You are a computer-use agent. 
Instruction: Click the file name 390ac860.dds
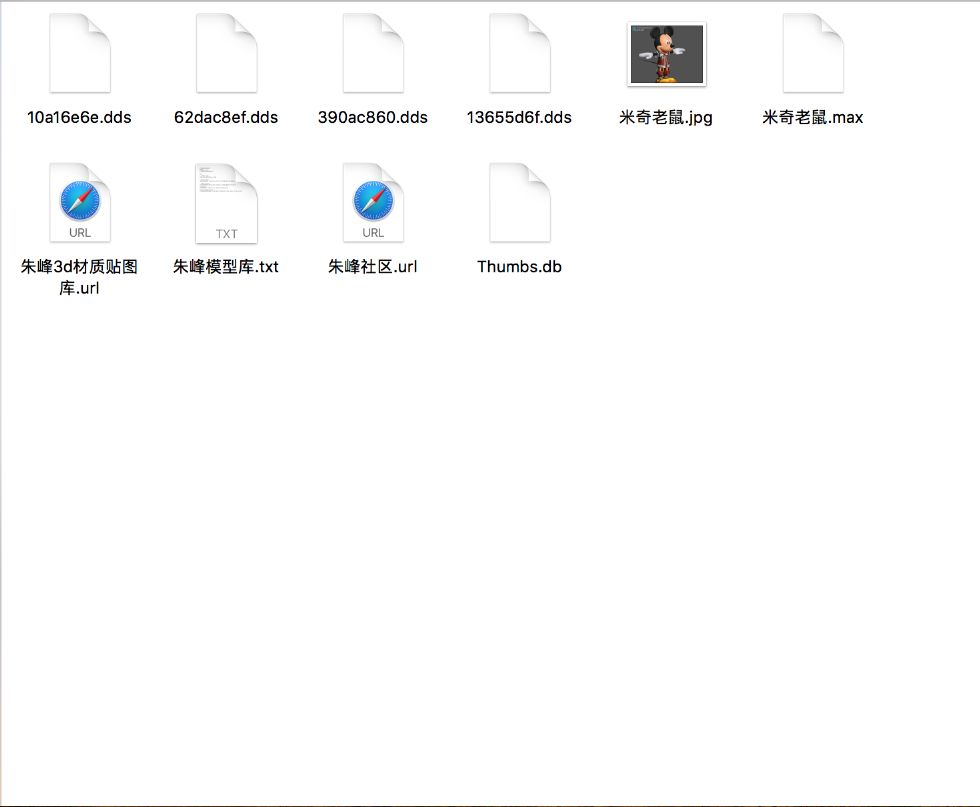373,118
